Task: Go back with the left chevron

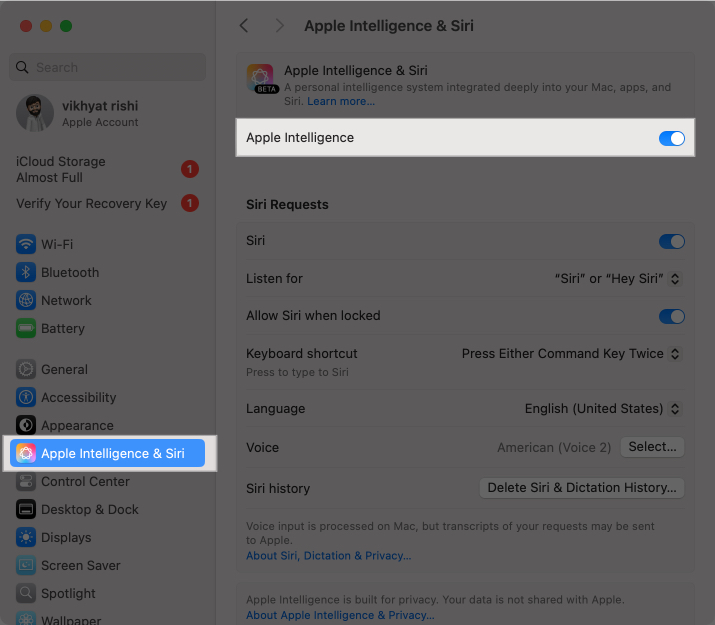Action: point(244,26)
